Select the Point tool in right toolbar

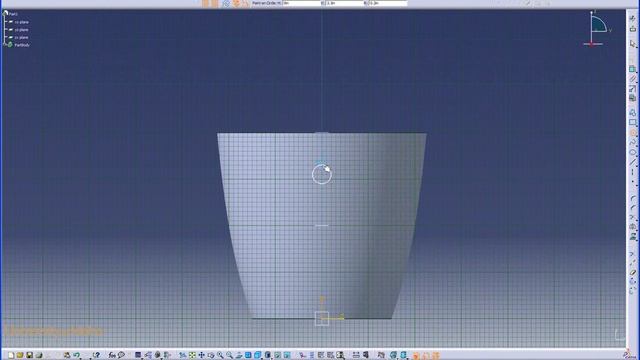point(632,182)
